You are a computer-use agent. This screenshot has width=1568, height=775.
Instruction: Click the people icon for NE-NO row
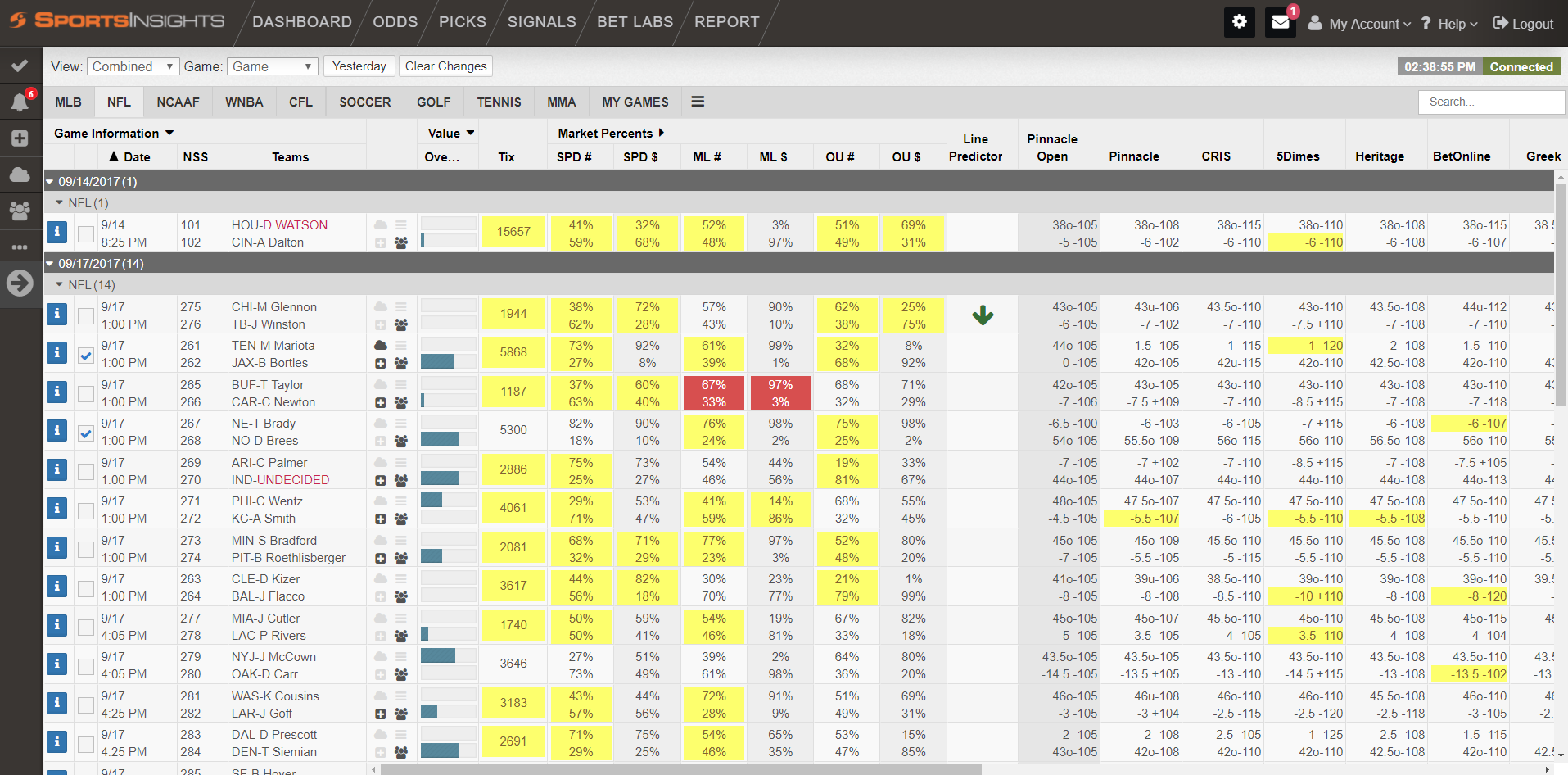[x=401, y=441]
